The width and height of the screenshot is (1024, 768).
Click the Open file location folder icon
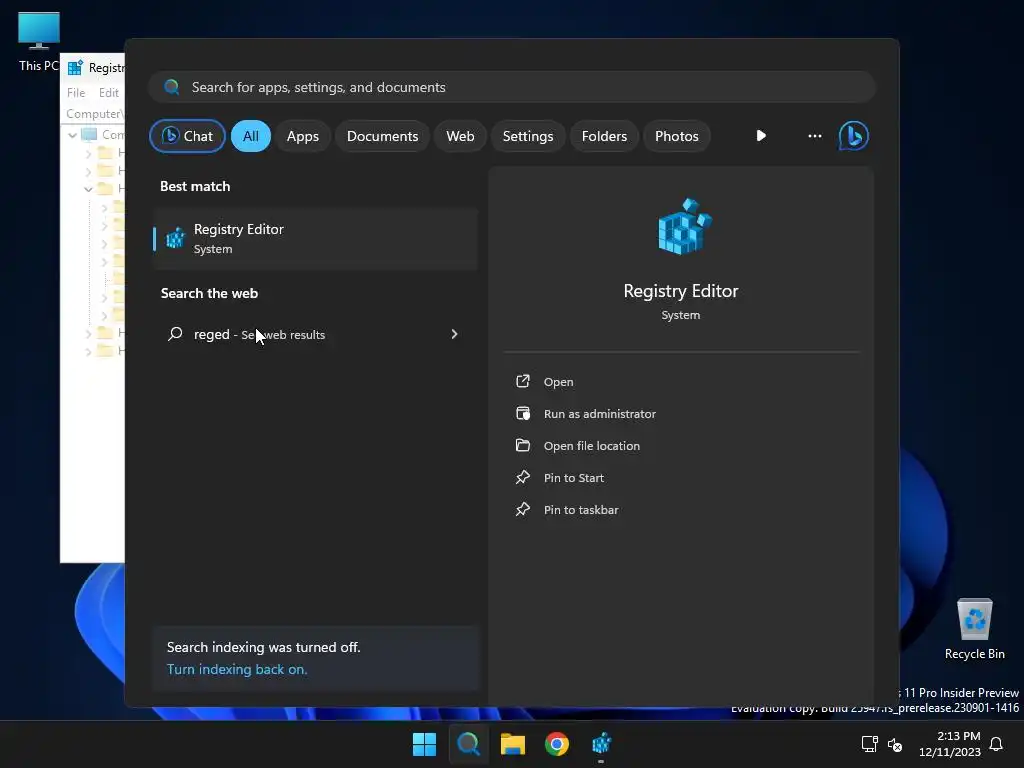click(x=522, y=445)
